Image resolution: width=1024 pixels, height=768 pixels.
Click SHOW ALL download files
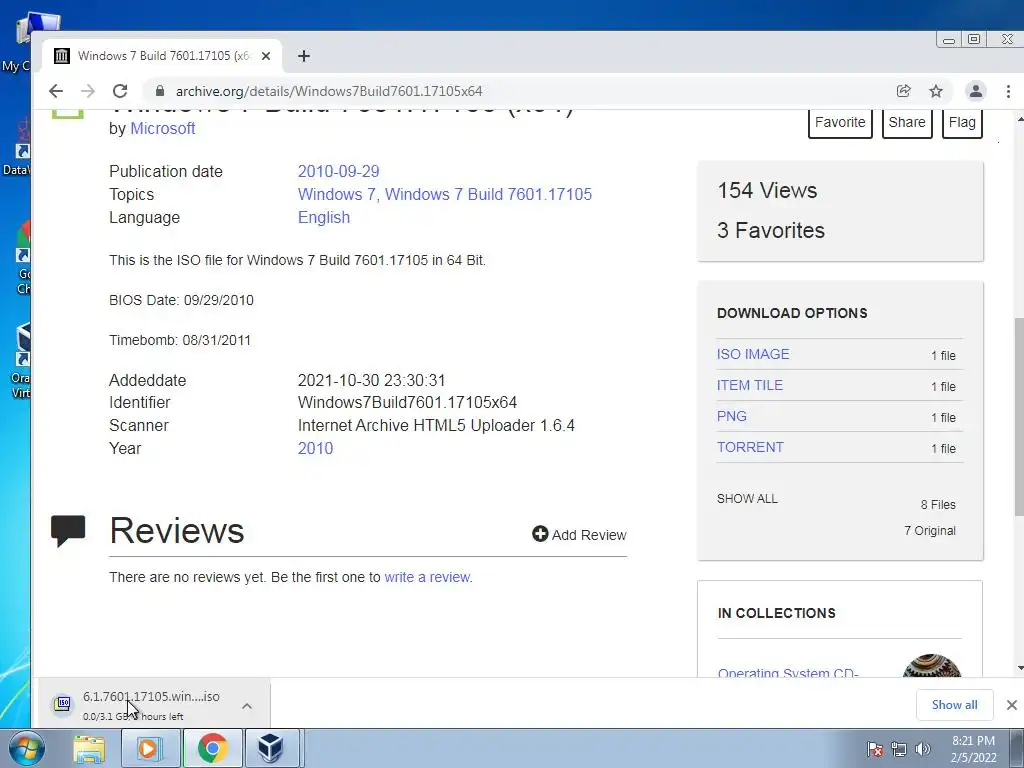[747, 499]
